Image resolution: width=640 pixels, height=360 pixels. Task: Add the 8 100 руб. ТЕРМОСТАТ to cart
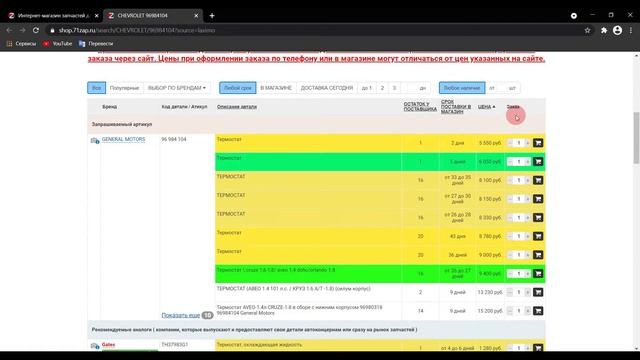pos(538,180)
